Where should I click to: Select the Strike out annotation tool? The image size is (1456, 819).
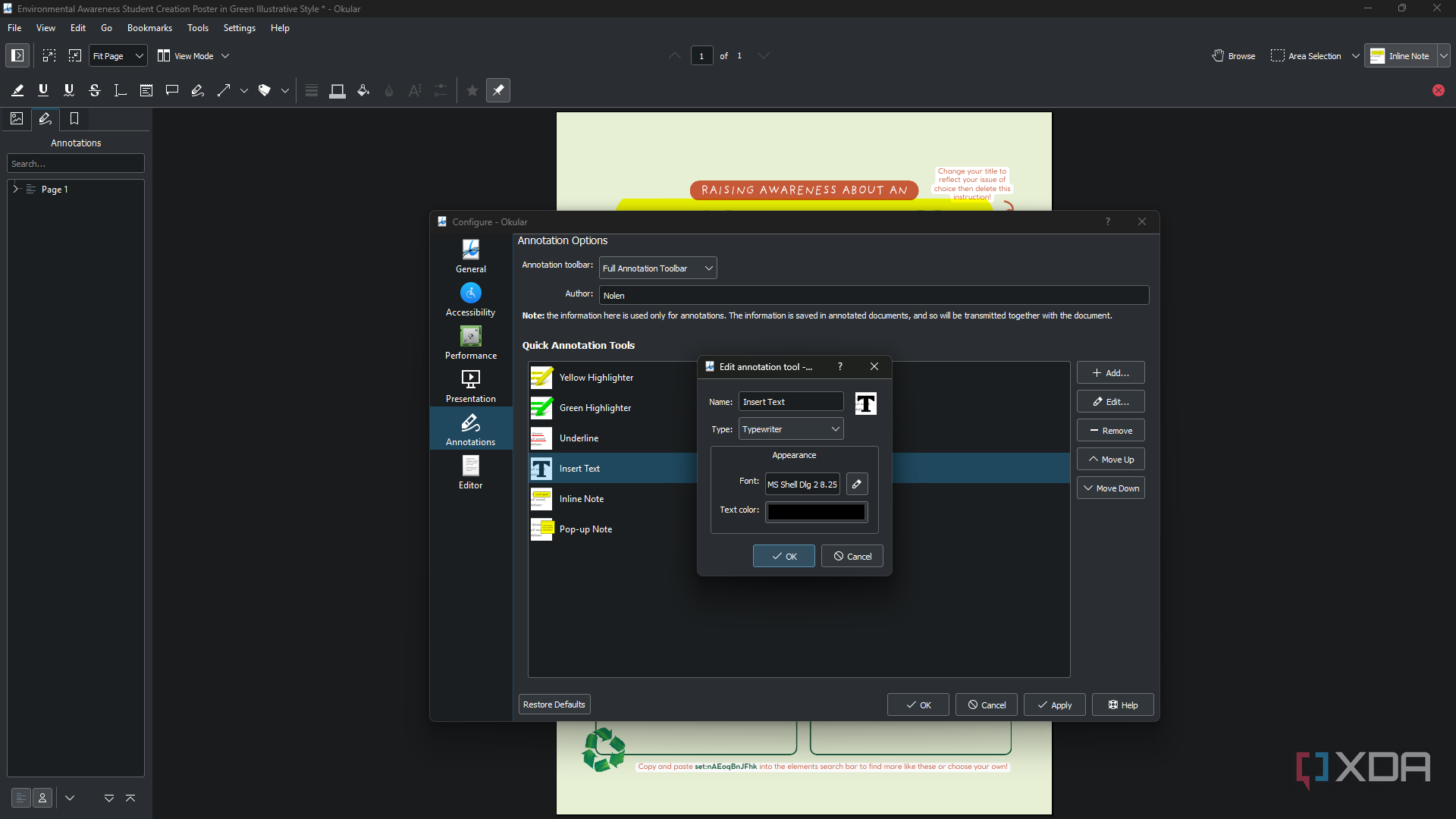95,90
